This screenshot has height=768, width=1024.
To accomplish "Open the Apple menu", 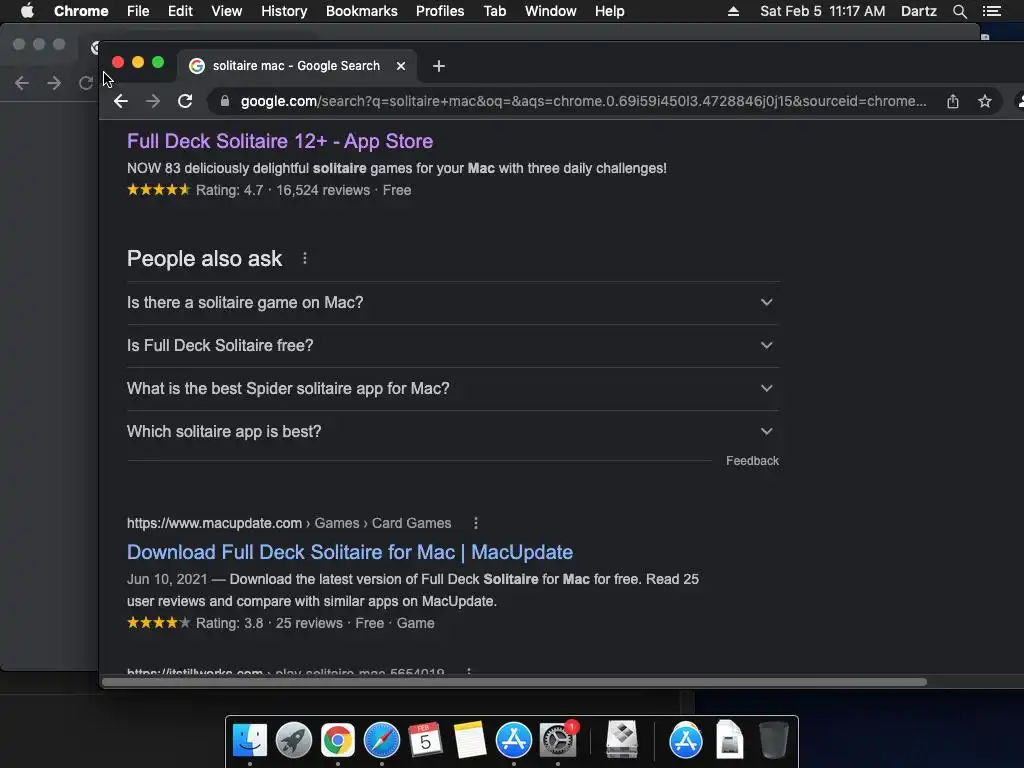I will [27, 11].
